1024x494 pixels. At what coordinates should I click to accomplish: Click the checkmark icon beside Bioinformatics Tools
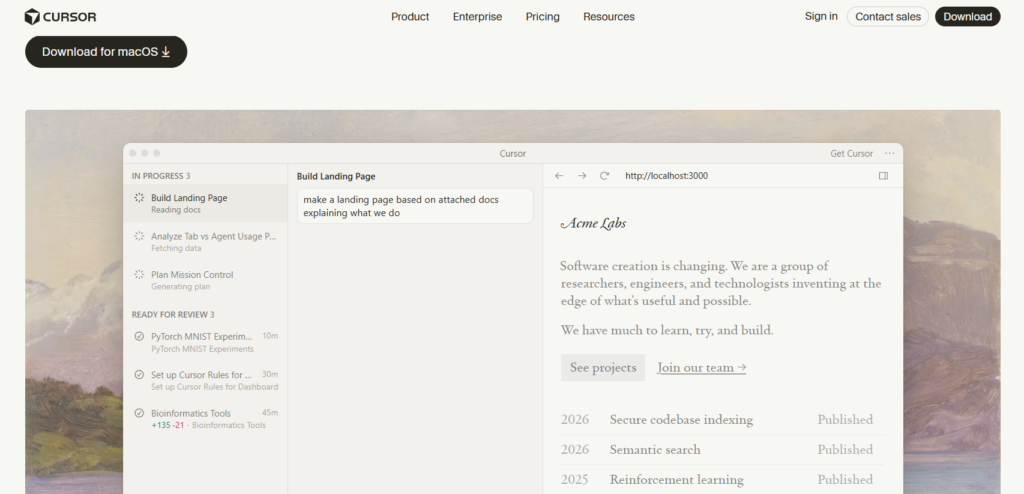(x=139, y=413)
